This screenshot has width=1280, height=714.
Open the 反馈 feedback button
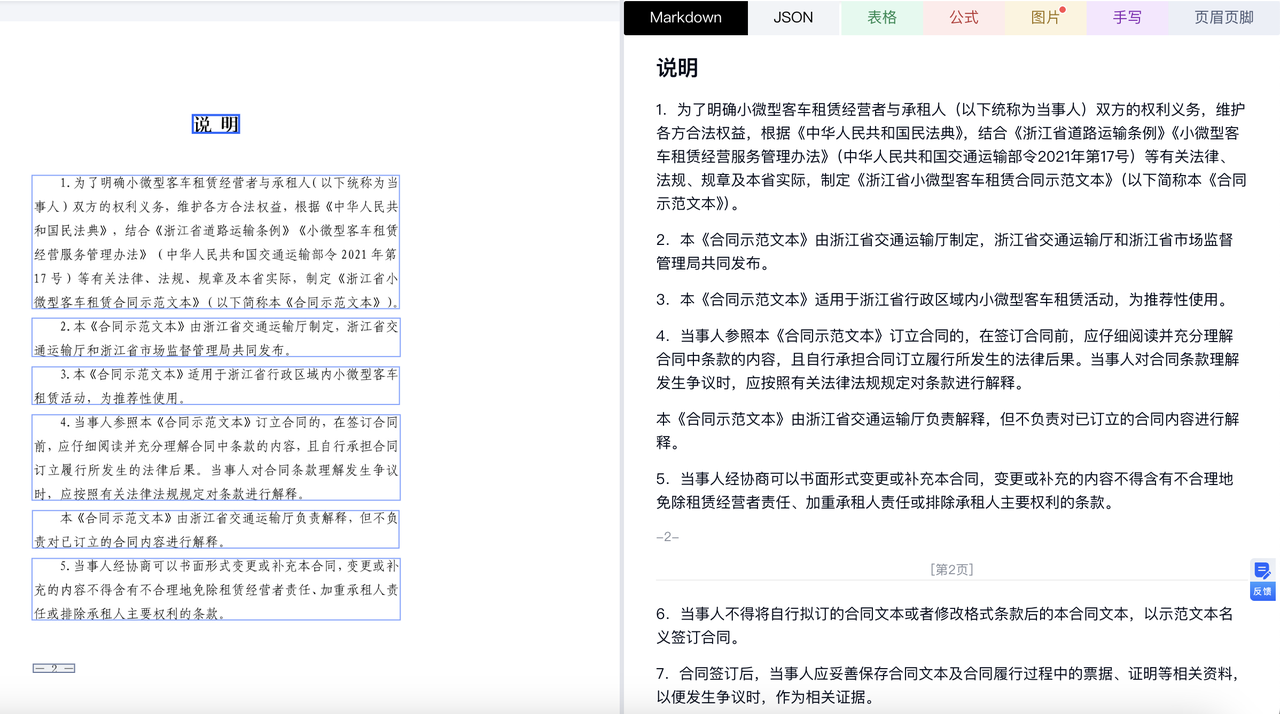[x=1262, y=591]
